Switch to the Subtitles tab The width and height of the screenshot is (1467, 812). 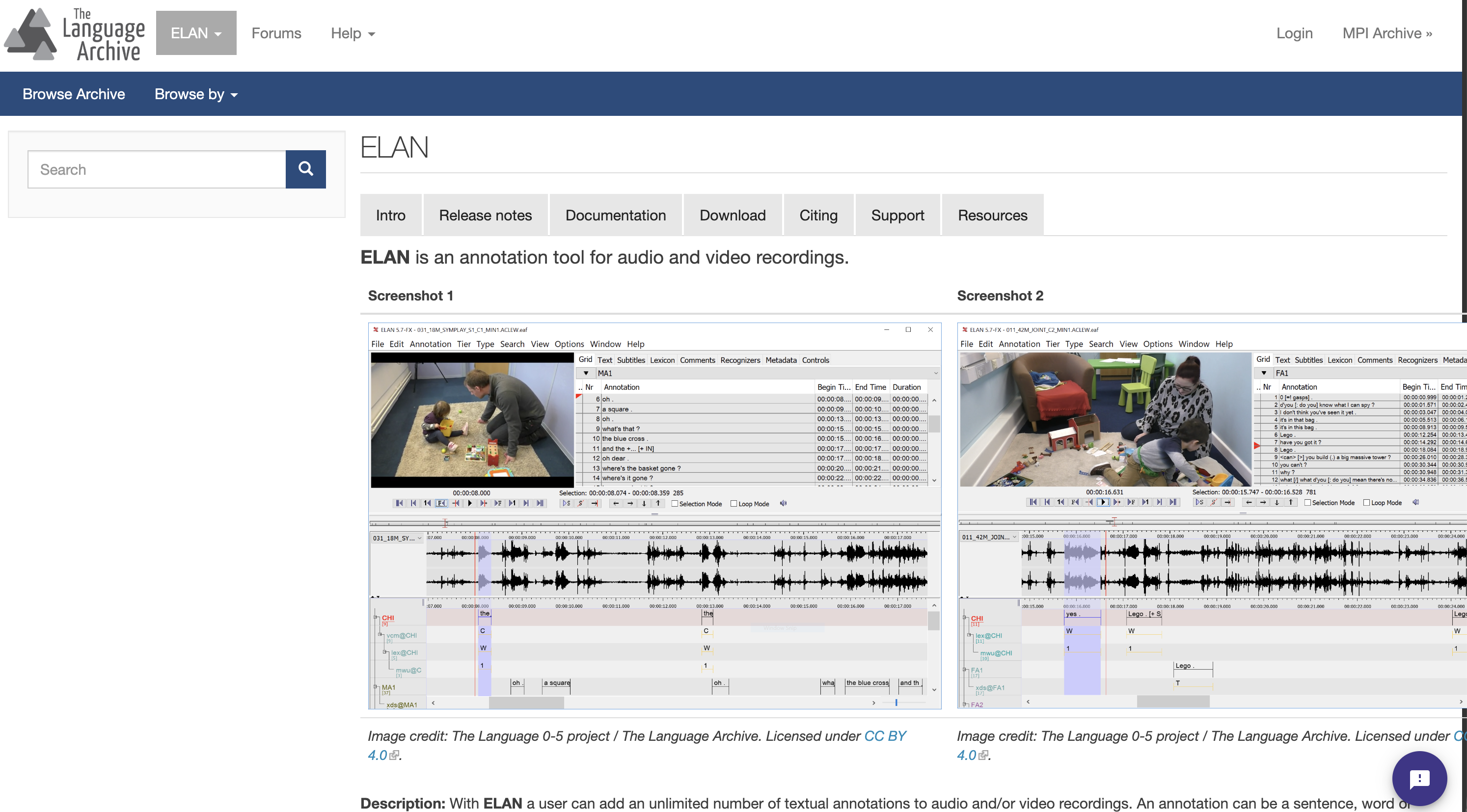631,360
